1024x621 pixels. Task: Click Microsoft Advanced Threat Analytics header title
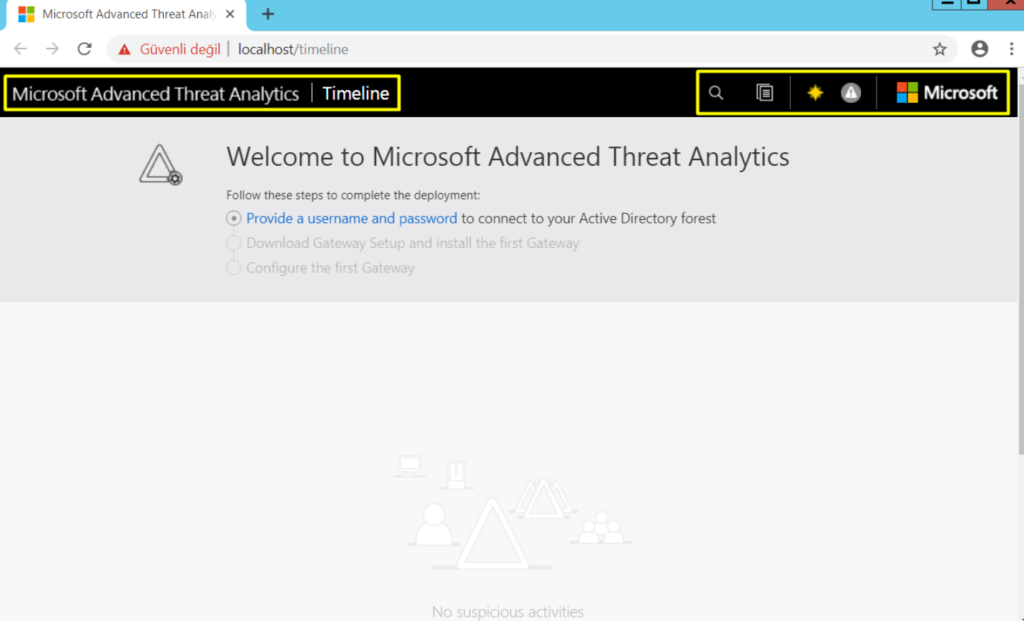tap(155, 94)
